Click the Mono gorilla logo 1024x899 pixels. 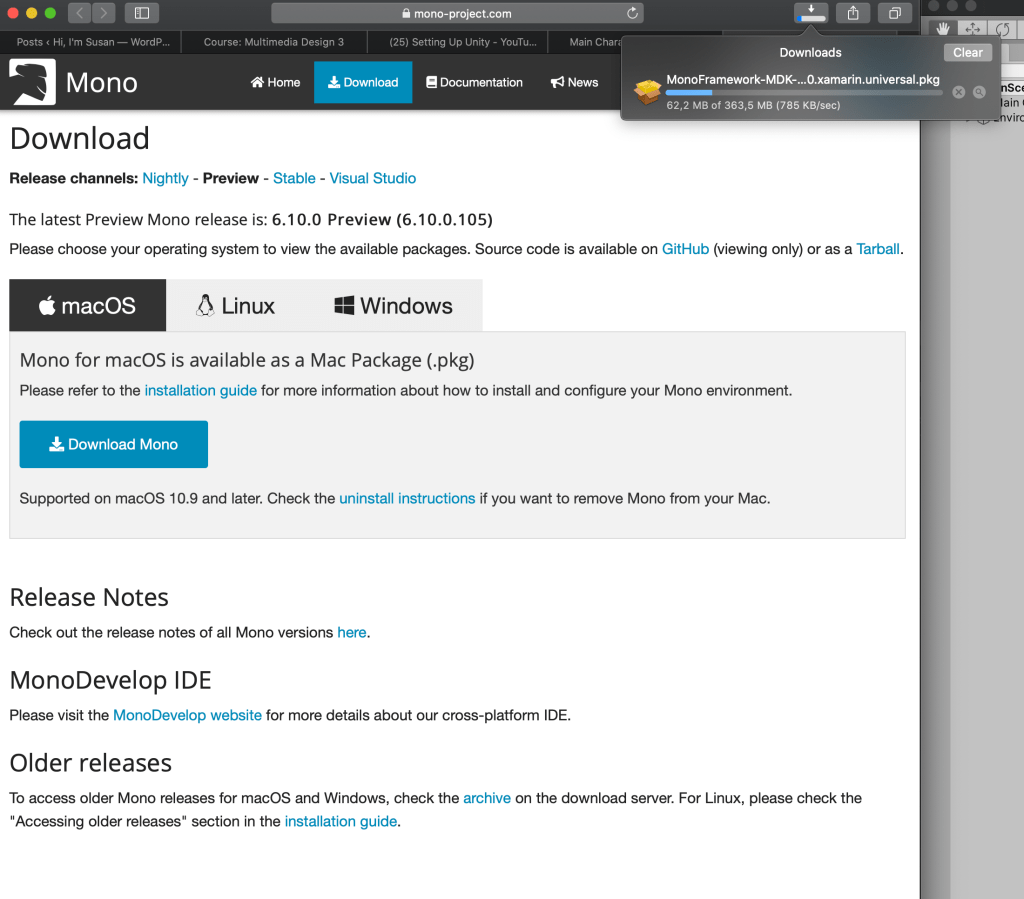tap(34, 82)
